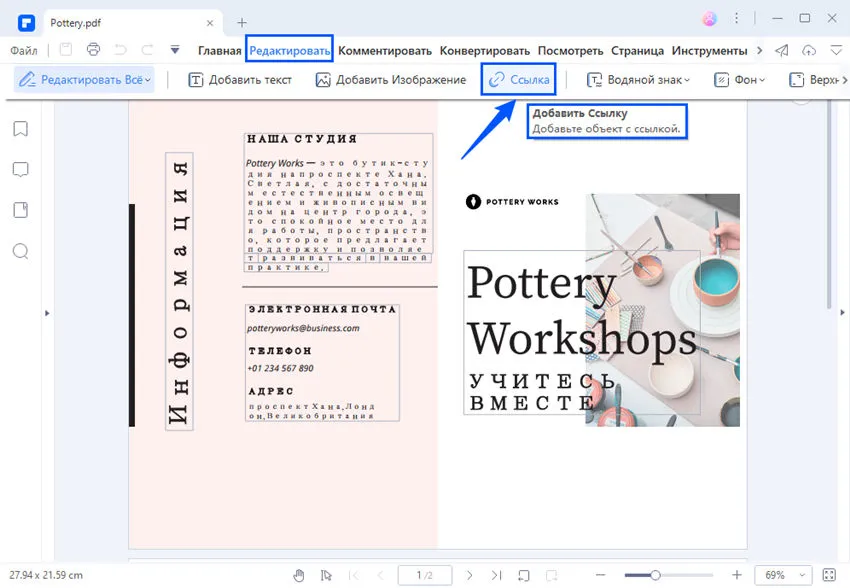Click the Redo arrow icon
Viewport: 850px width, 588px height.
147,50
